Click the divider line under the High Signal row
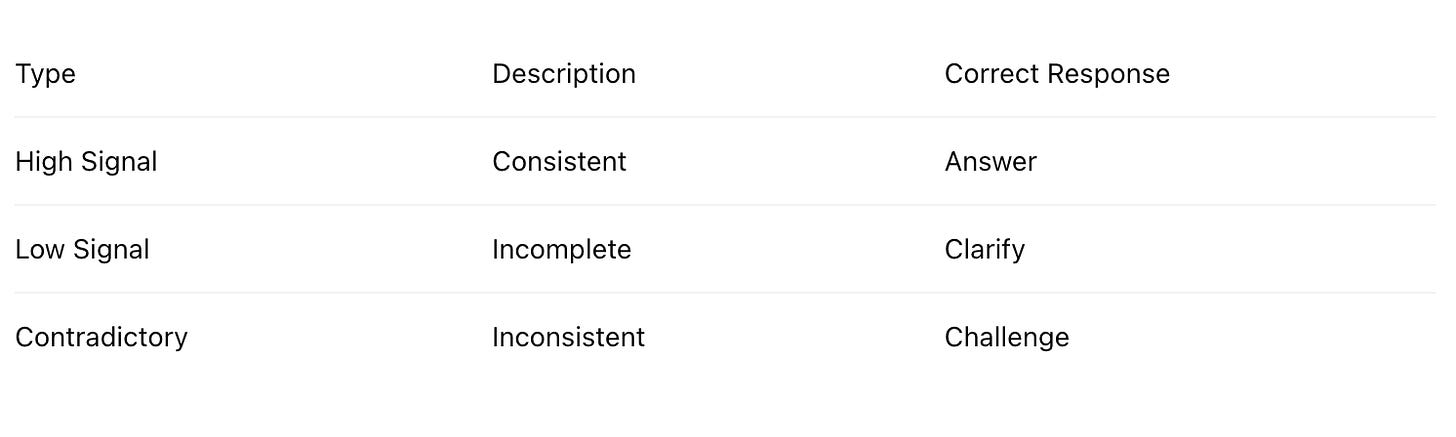 click(725, 205)
